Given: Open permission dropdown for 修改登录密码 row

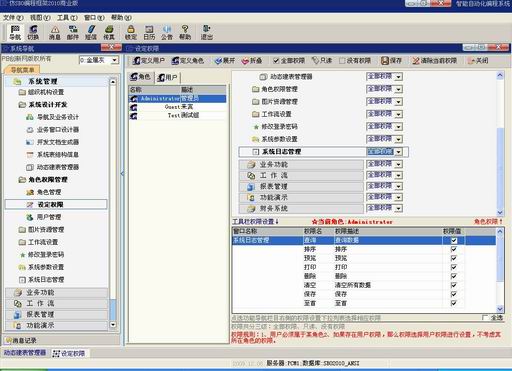Looking at the screenshot, I should tap(398, 127).
